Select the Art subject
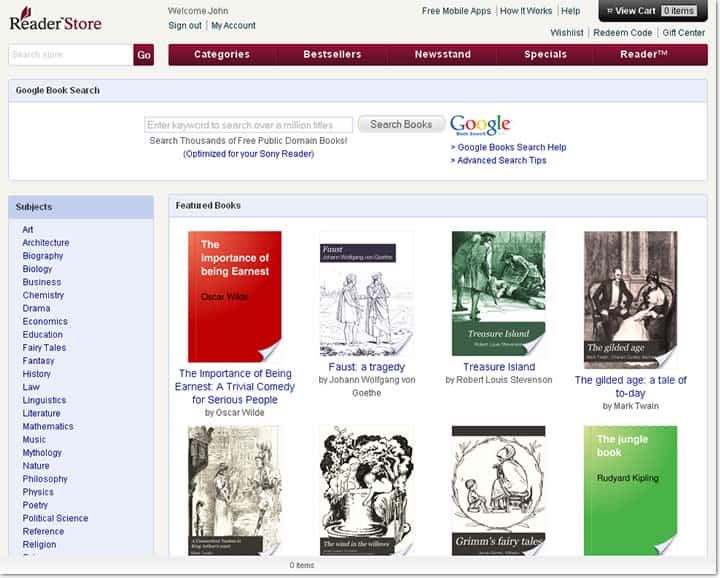720x578 pixels. 28,230
